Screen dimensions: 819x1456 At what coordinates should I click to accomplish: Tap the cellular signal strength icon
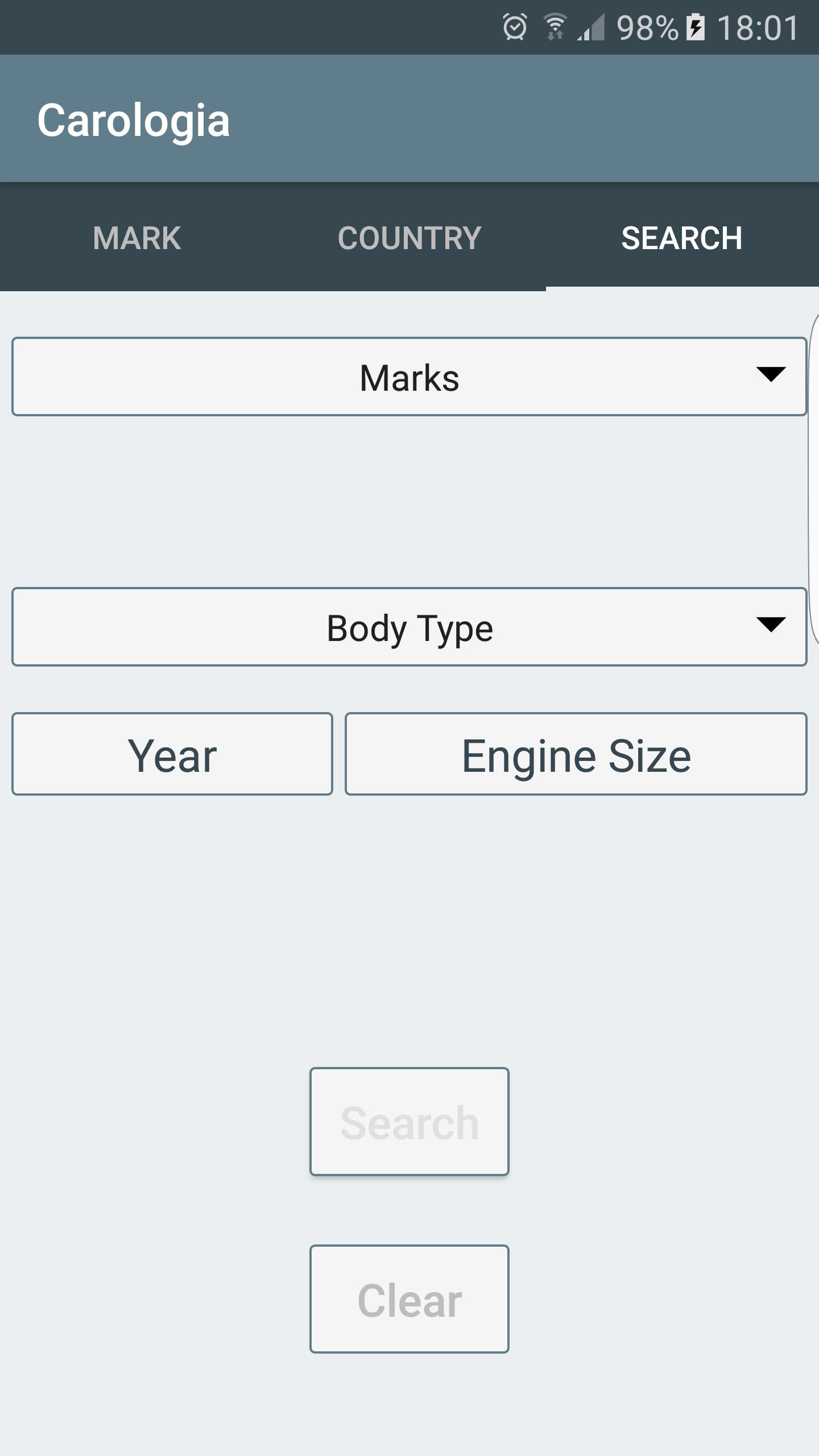pos(591,27)
